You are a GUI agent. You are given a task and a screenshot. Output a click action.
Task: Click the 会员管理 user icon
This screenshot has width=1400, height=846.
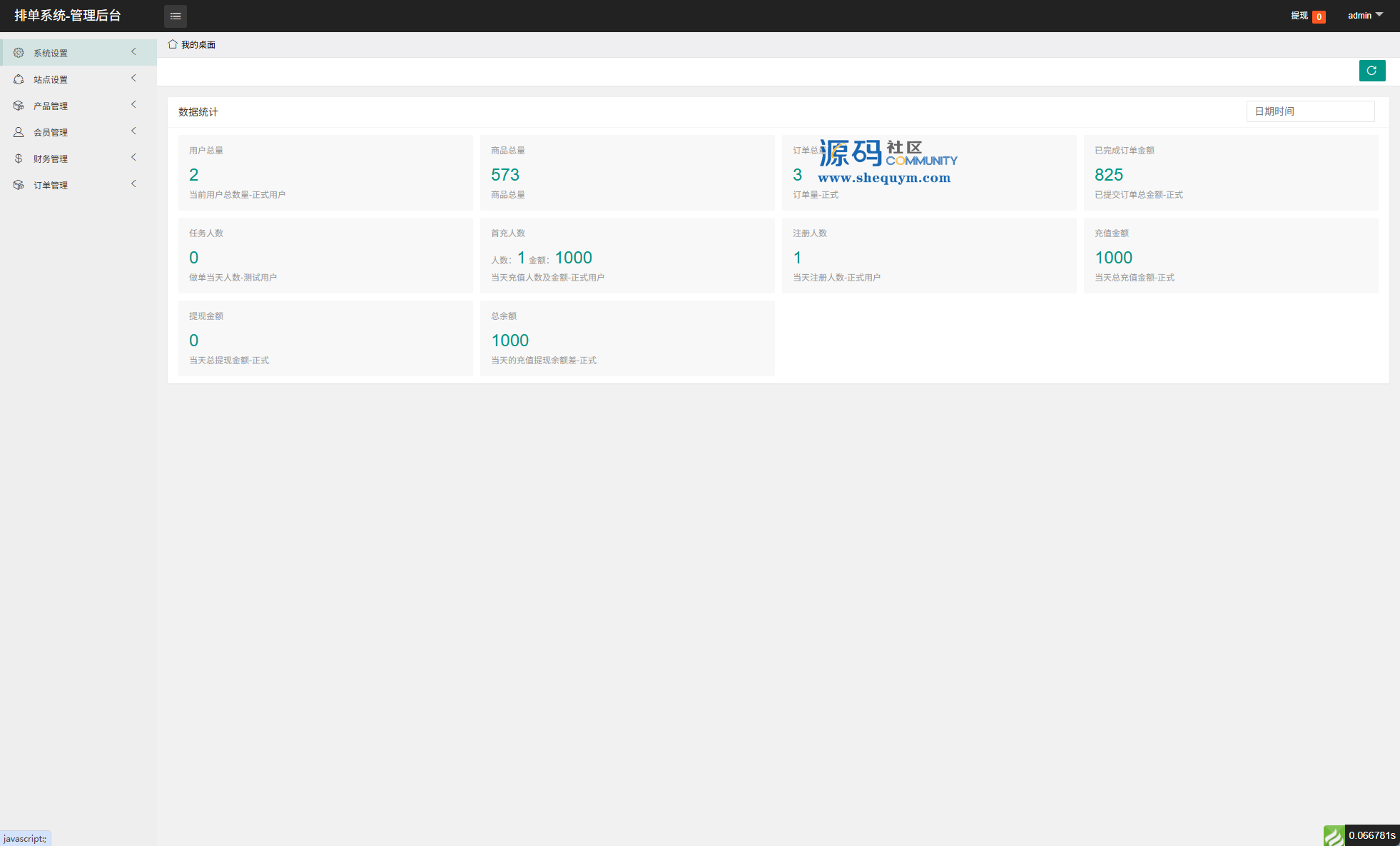(x=19, y=132)
